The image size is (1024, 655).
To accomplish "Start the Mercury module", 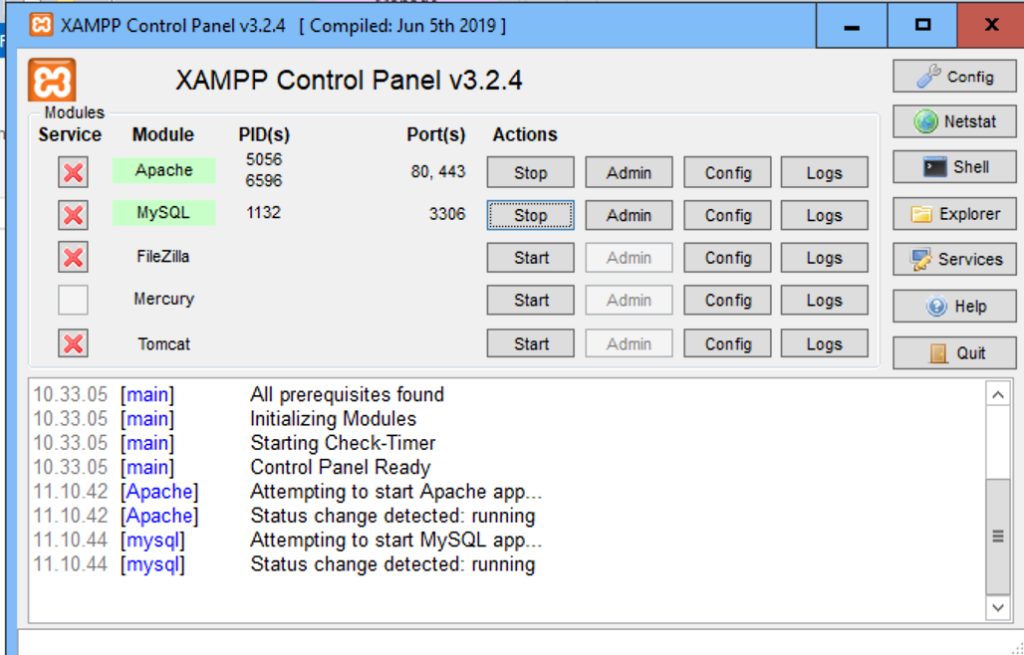I will (x=530, y=300).
